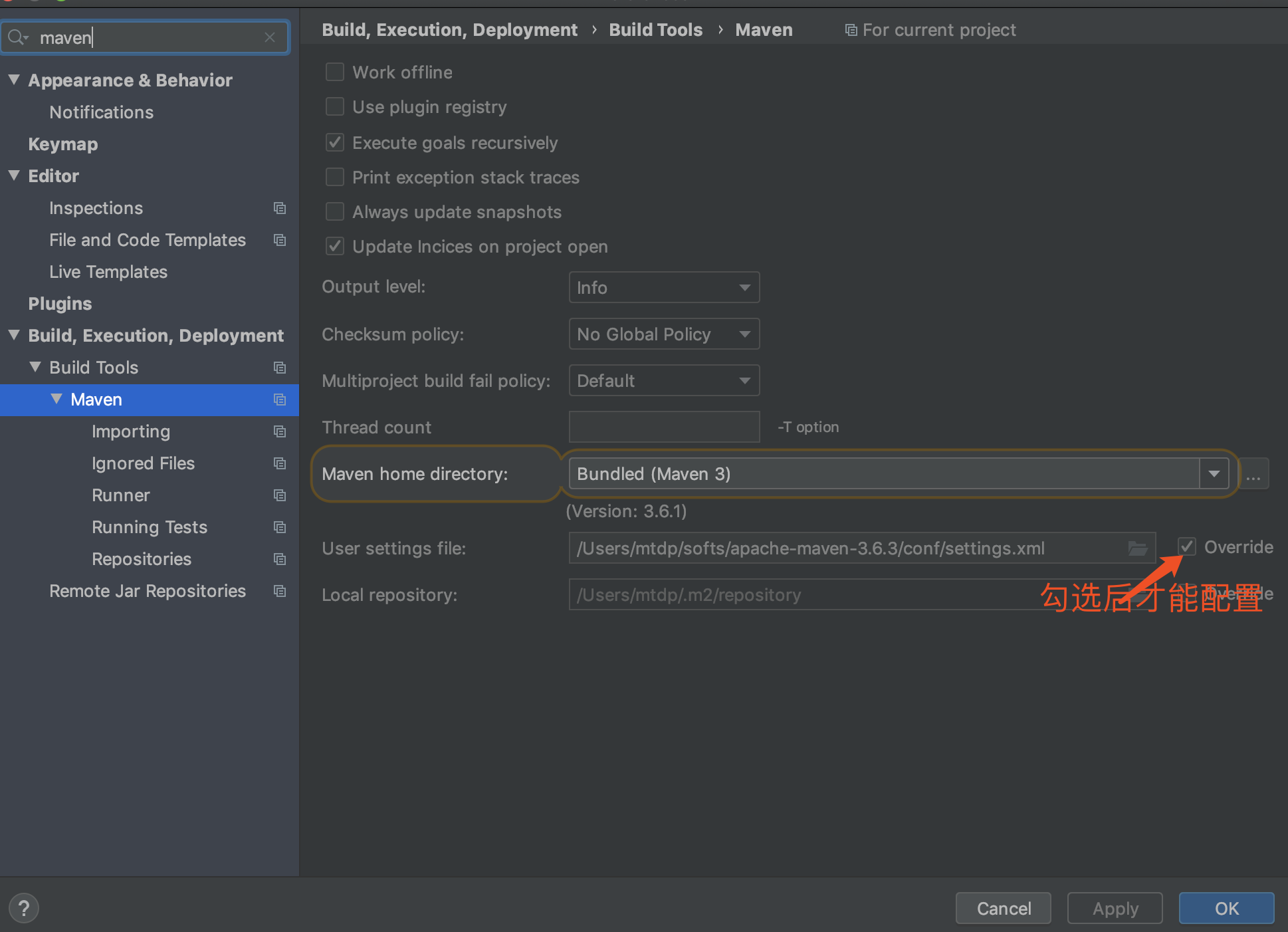The height and width of the screenshot is (932, 1288).
Task: Click the Thread count input field
Action: click(663, 427)
